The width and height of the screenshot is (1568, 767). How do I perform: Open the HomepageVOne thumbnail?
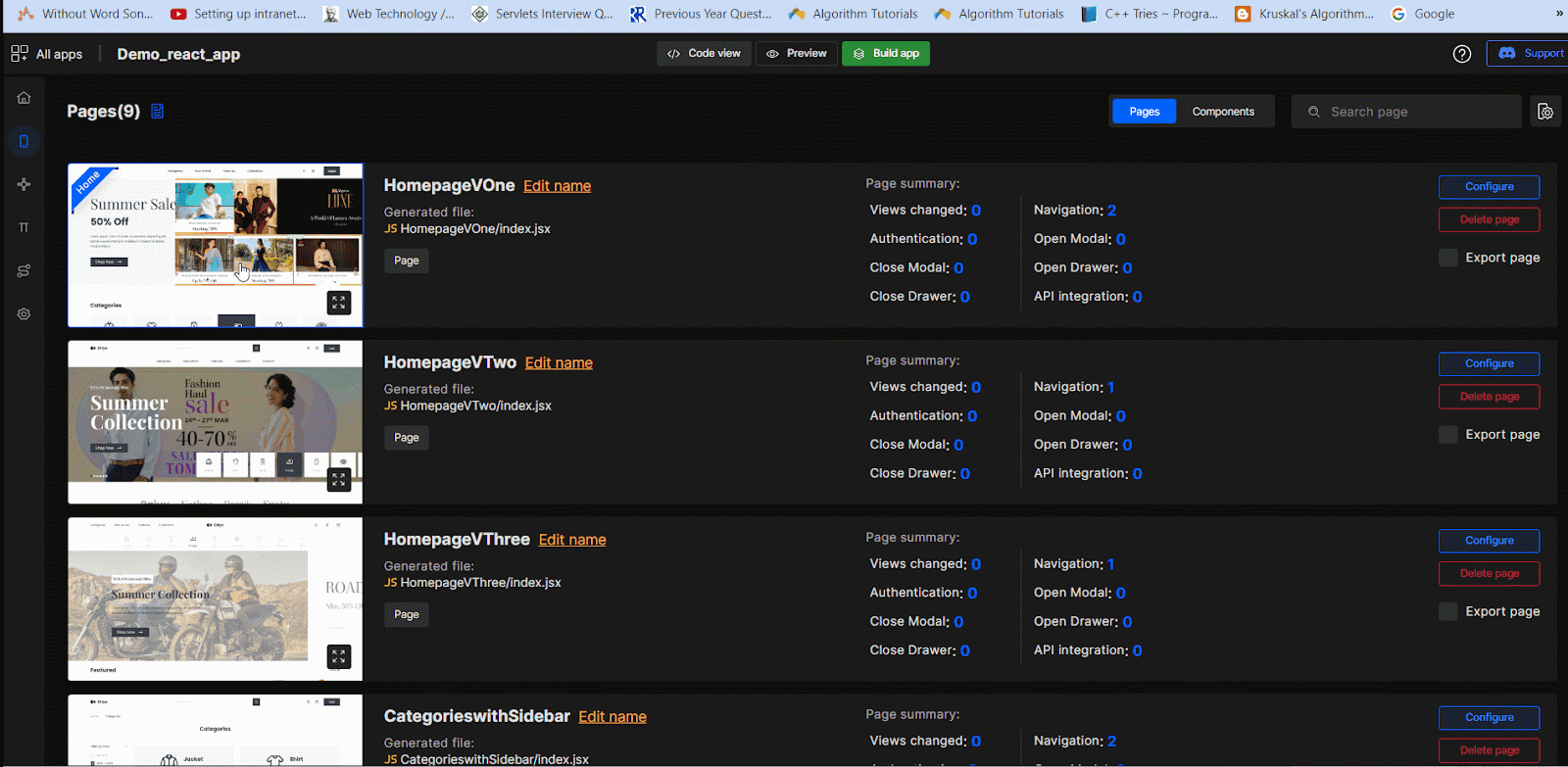click(216, 245)
